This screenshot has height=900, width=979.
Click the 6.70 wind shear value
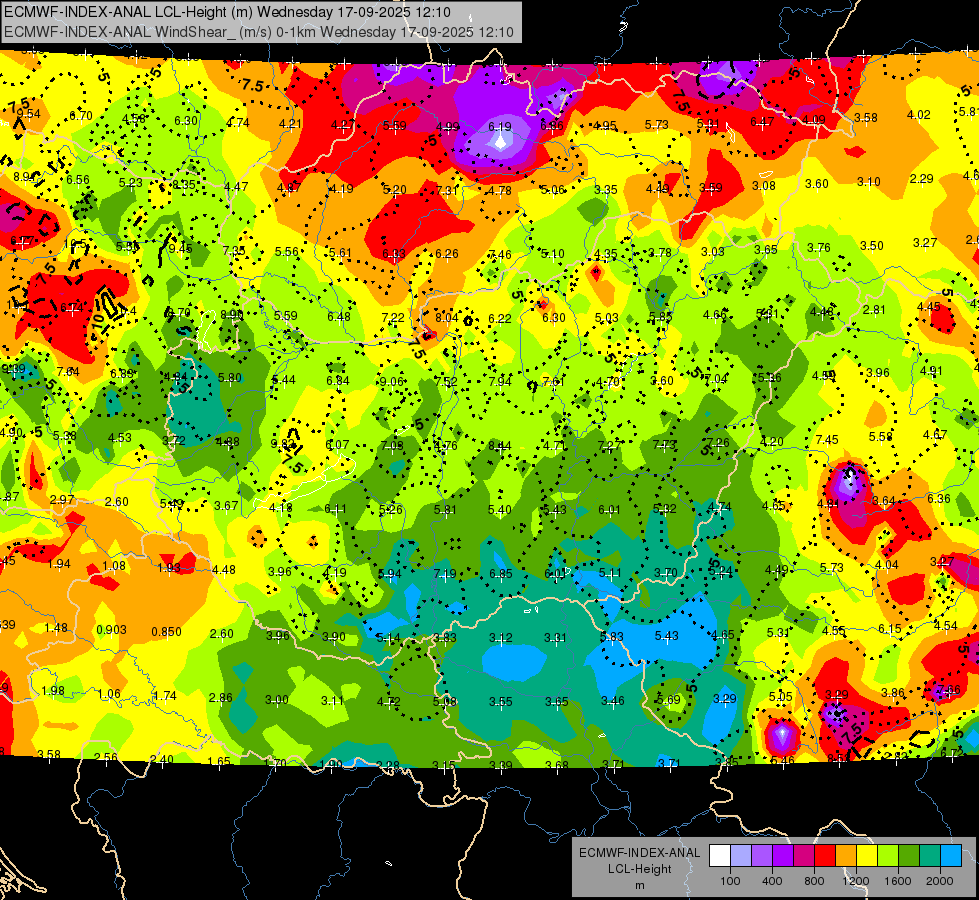81,116
